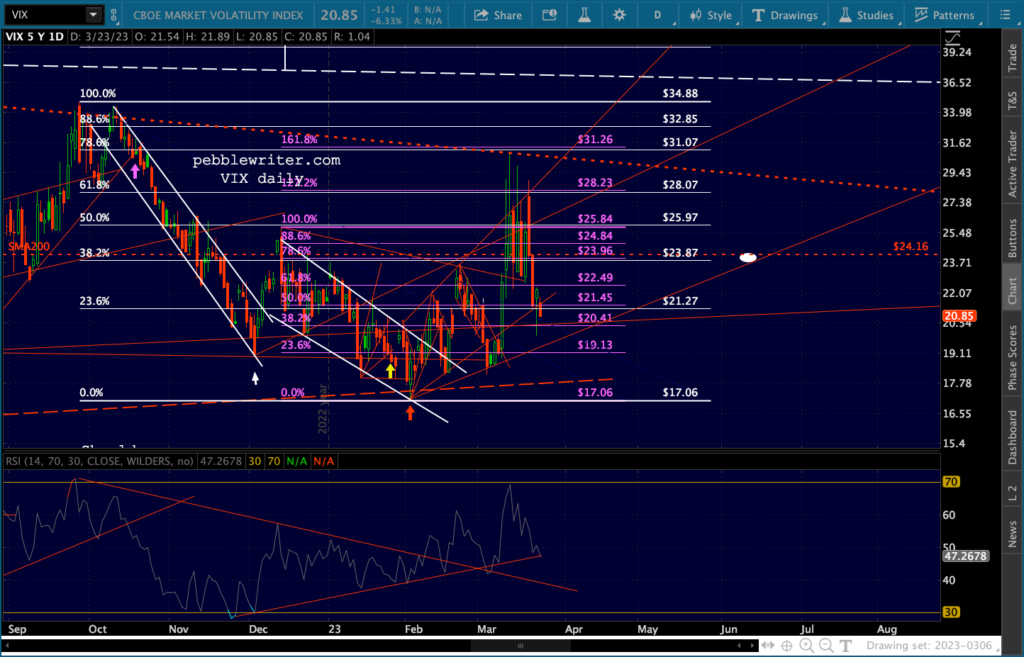Open the Studies menu
Screen dimensions: 1024x657
(866, 15)
